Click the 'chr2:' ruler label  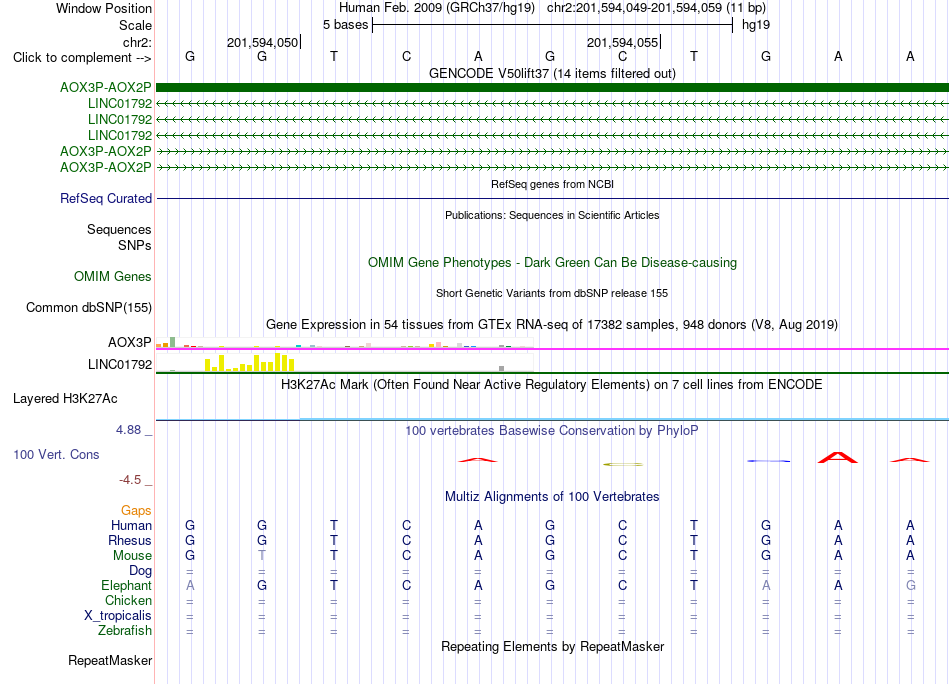pos(138,42)
